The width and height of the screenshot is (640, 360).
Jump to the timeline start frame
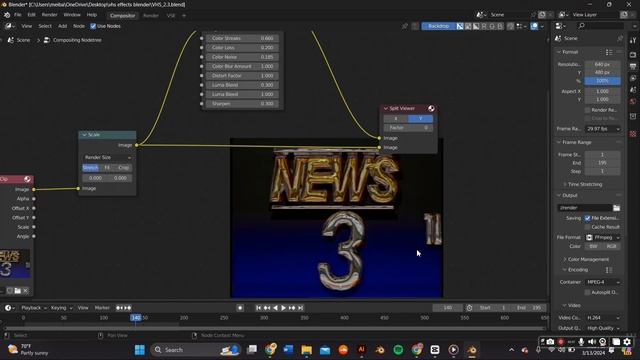pyautogui.click(x=258, y=308)
